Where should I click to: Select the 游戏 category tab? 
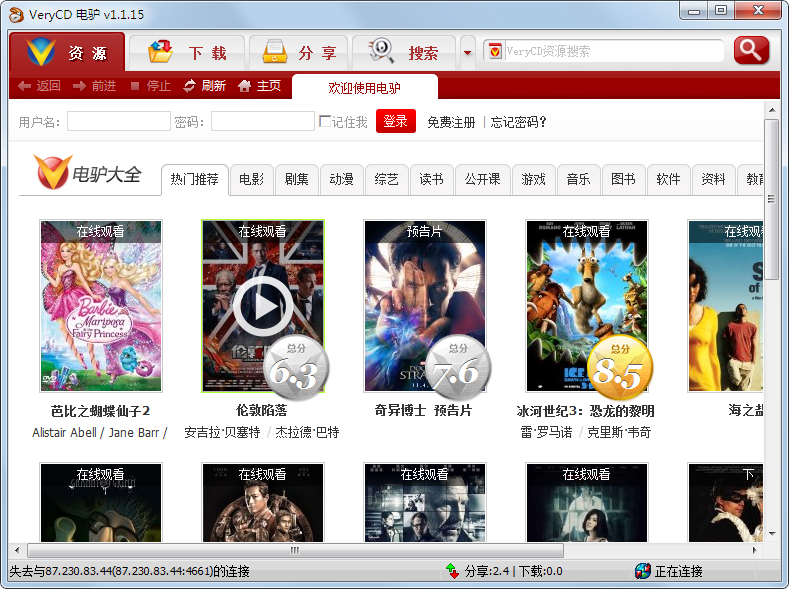[533, 180]
